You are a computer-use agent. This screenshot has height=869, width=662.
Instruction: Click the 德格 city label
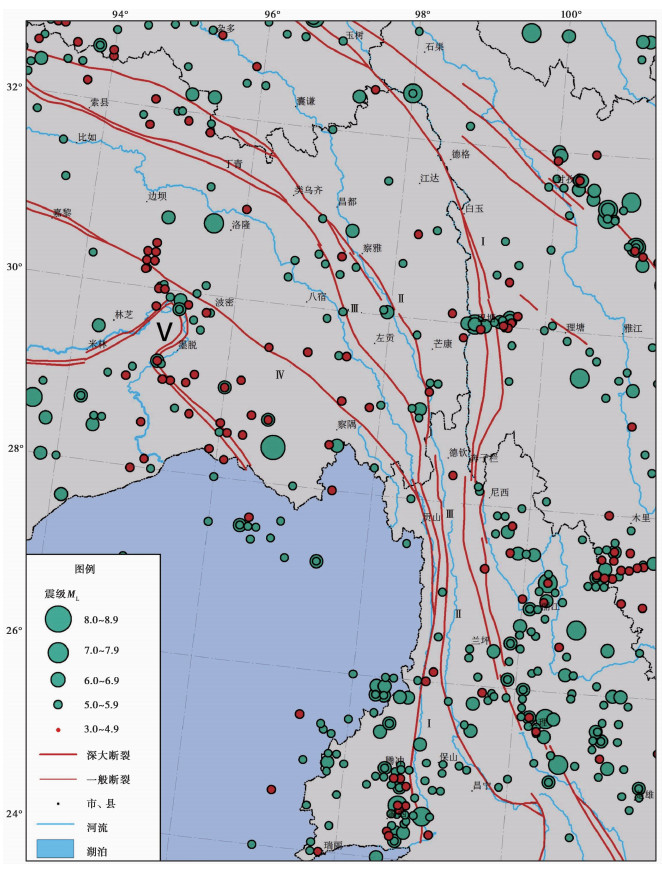click(x=460, y=154)
